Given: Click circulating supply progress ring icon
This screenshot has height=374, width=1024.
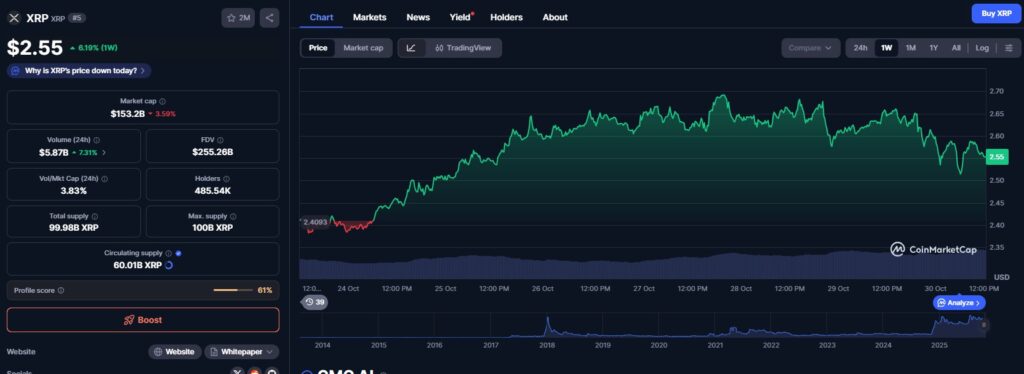Looking at the screenshot, I should (168, 265).
